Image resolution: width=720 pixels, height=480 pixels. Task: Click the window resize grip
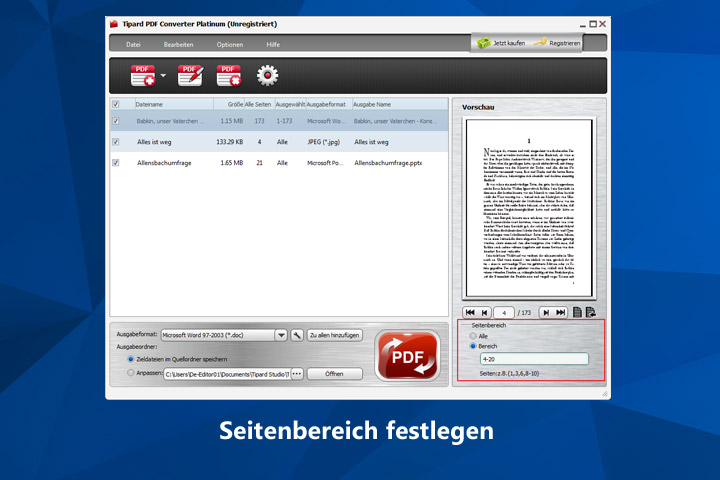[605, 394]
